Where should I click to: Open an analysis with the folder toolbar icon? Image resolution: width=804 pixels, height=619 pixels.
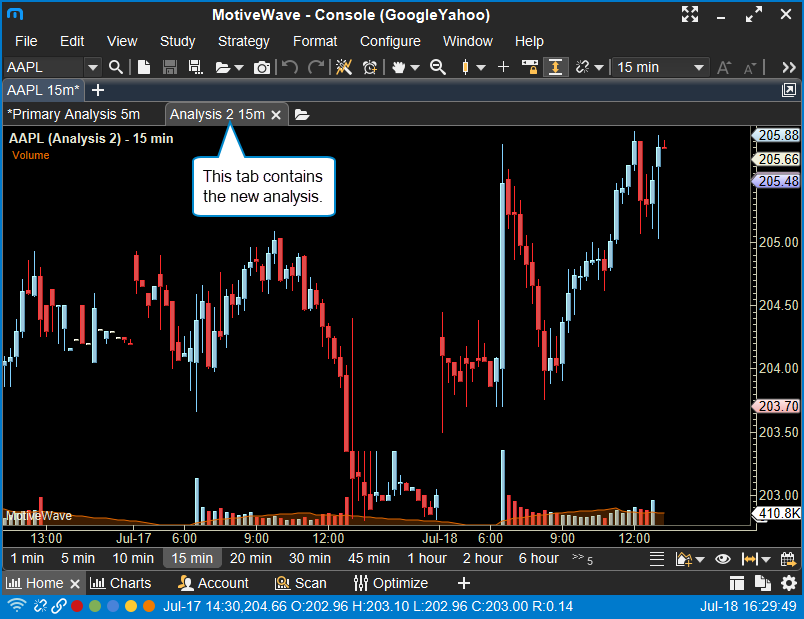point(223,68)
